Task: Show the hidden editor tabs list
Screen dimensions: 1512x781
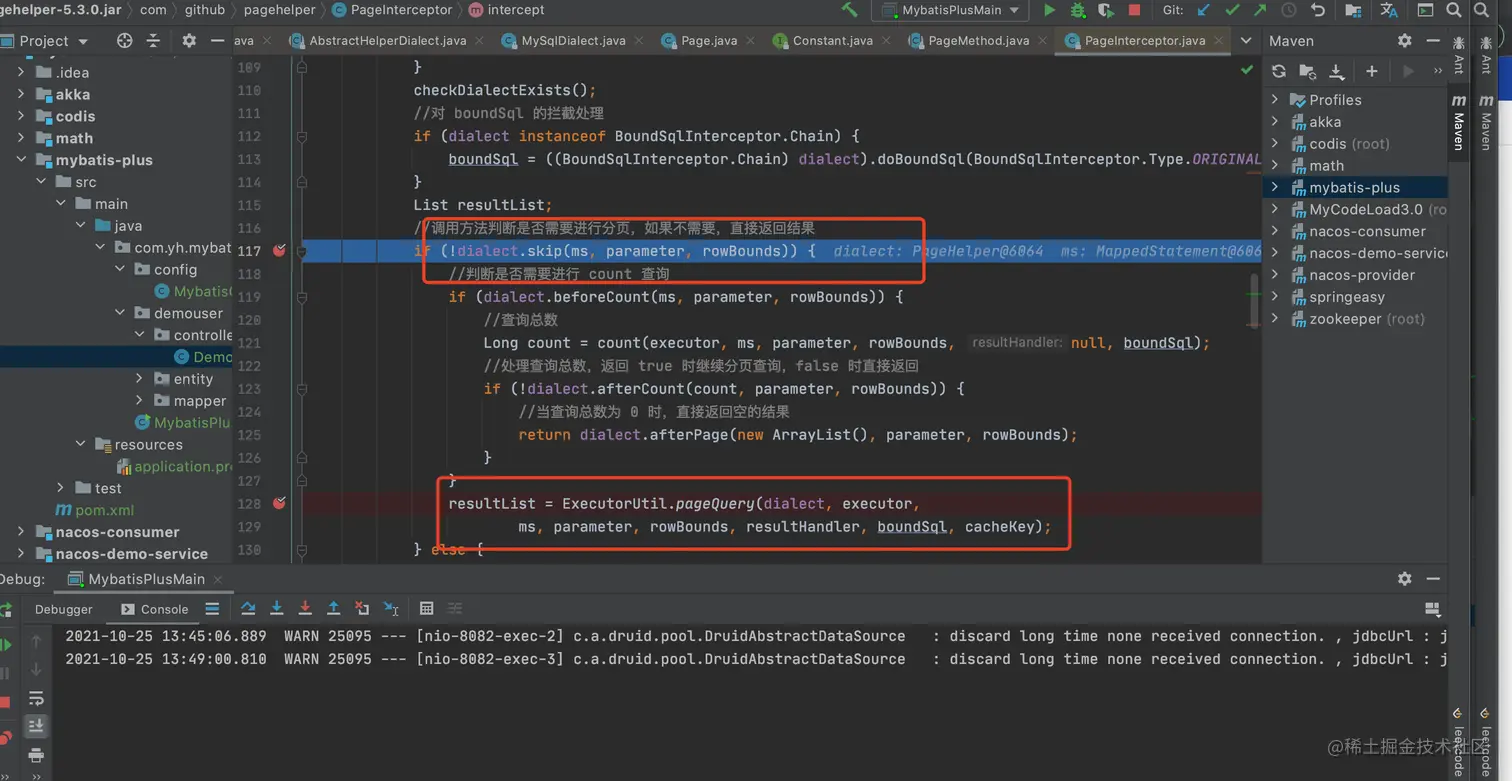Action: (x=1246, y=41)
